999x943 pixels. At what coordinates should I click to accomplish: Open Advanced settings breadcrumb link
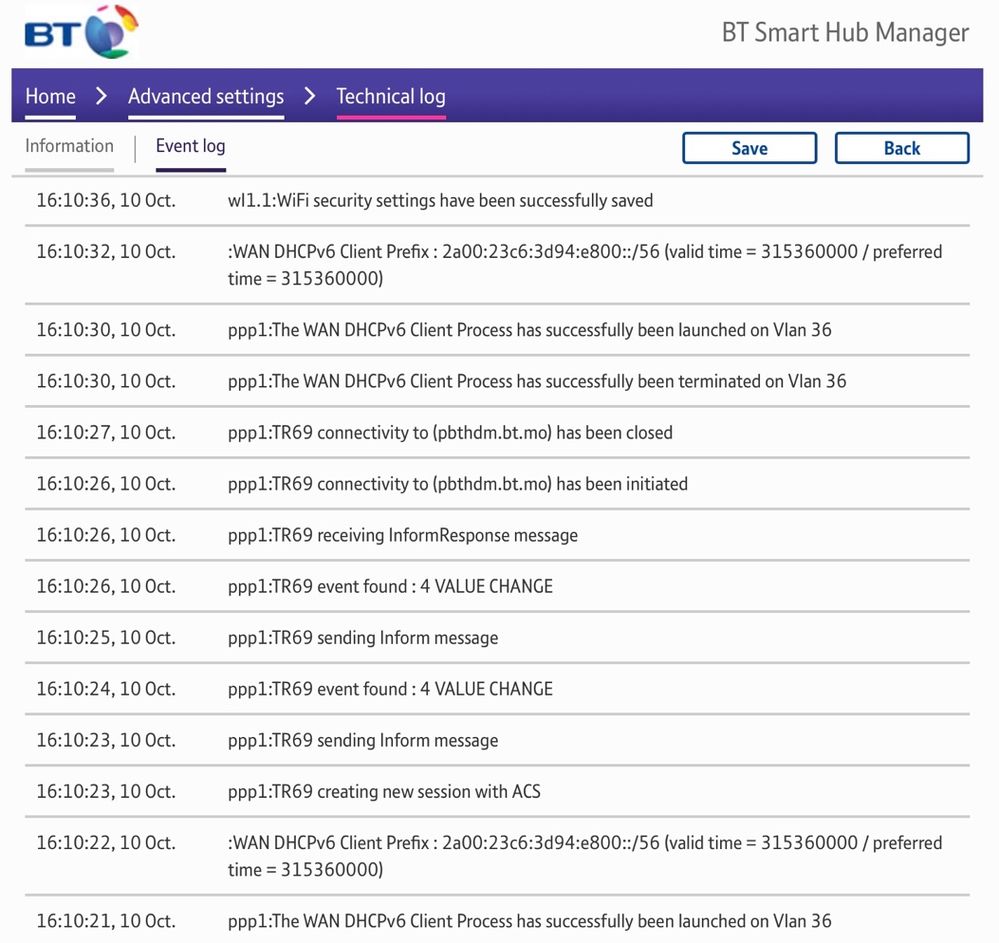pyautogui.click(x=206, y=97)
